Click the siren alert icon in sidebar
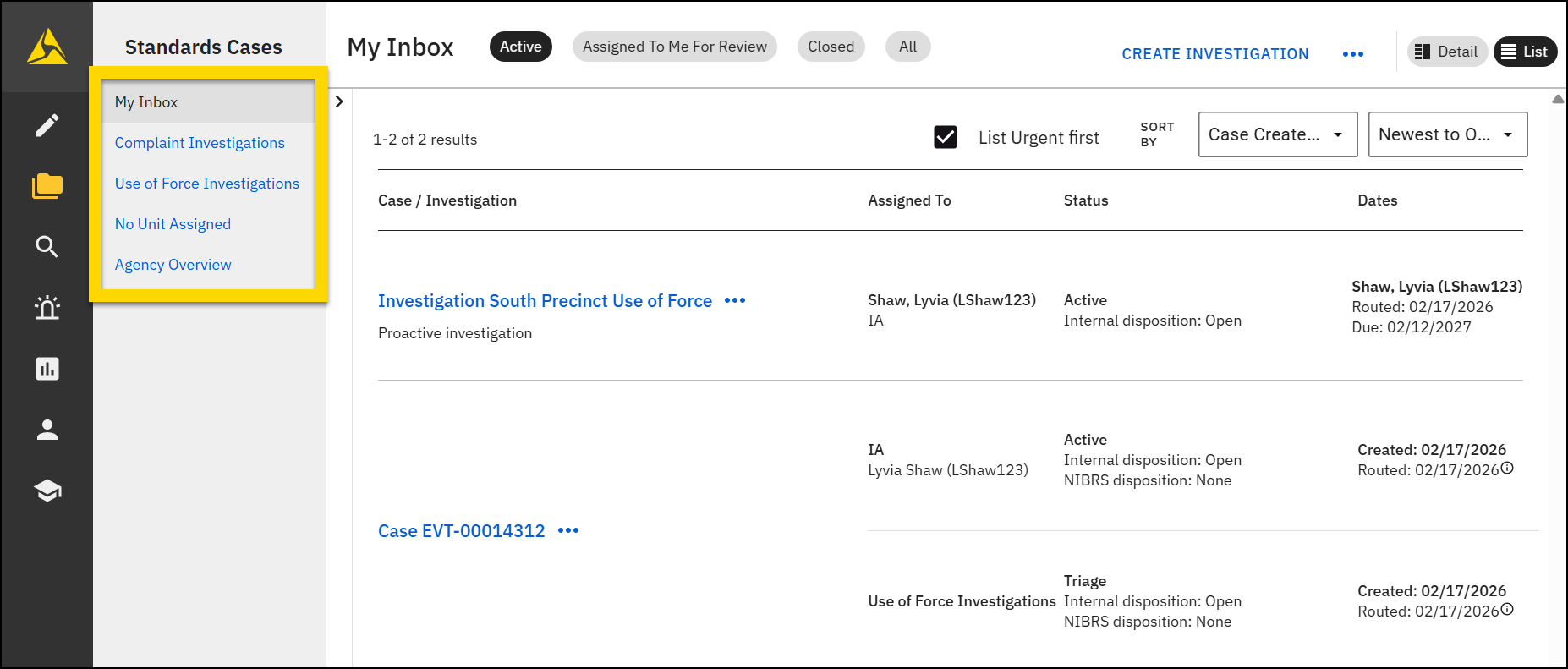The height and width of the screenshot is (669, 1568). [x=47, y=308]
